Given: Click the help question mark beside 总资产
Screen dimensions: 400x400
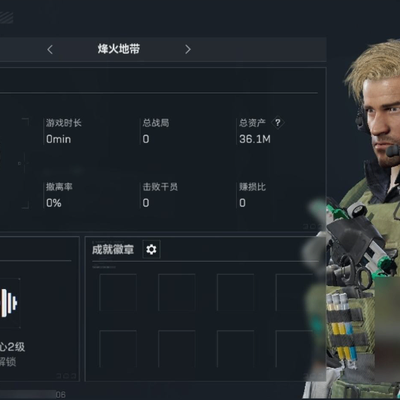Looking at the screenshot, I should pyautogui.click(x=278, y=123).
